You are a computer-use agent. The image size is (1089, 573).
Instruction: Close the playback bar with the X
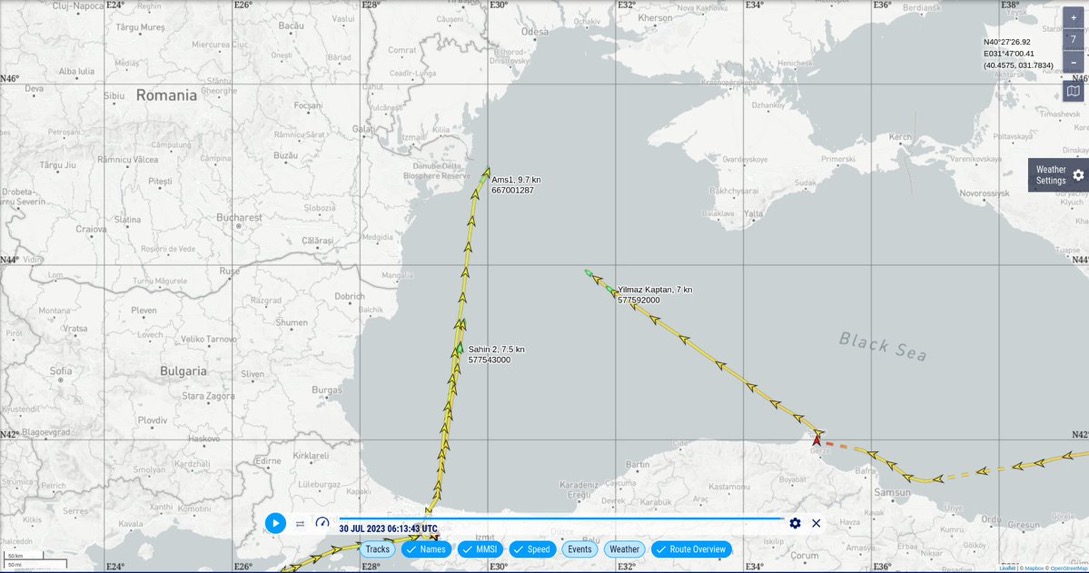[816, 523]
